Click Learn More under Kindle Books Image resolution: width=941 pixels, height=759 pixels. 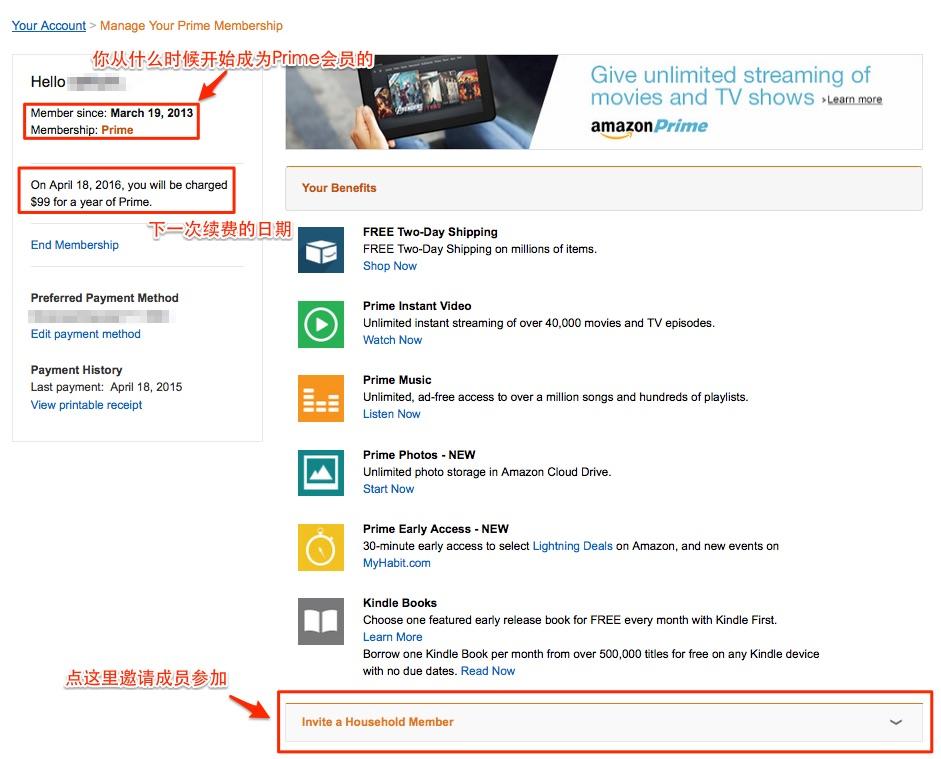[x=392, y=637]
